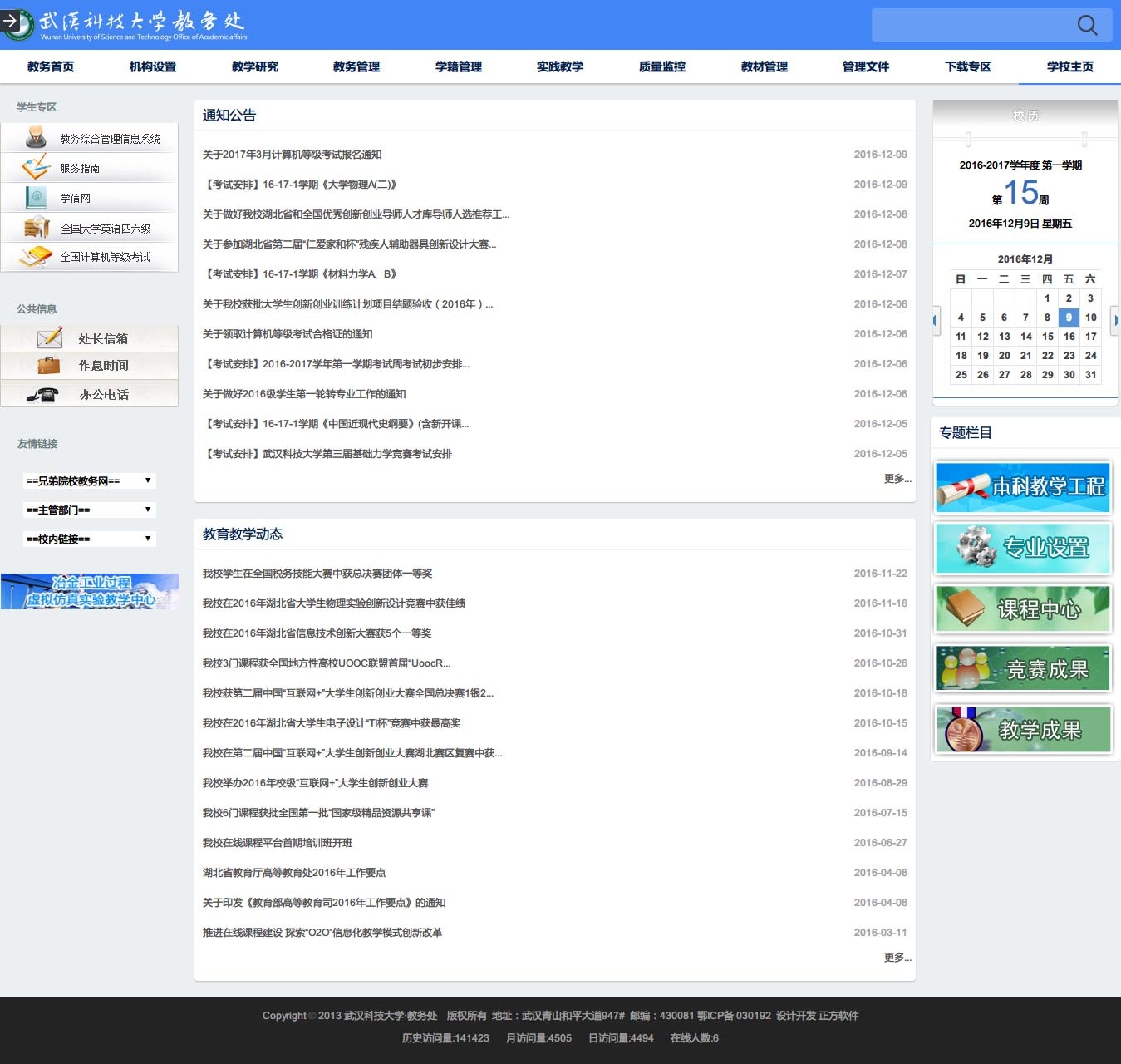1121x1064 pixels.
Task: Click the search magnifier icon
Action: [1087, 25]
